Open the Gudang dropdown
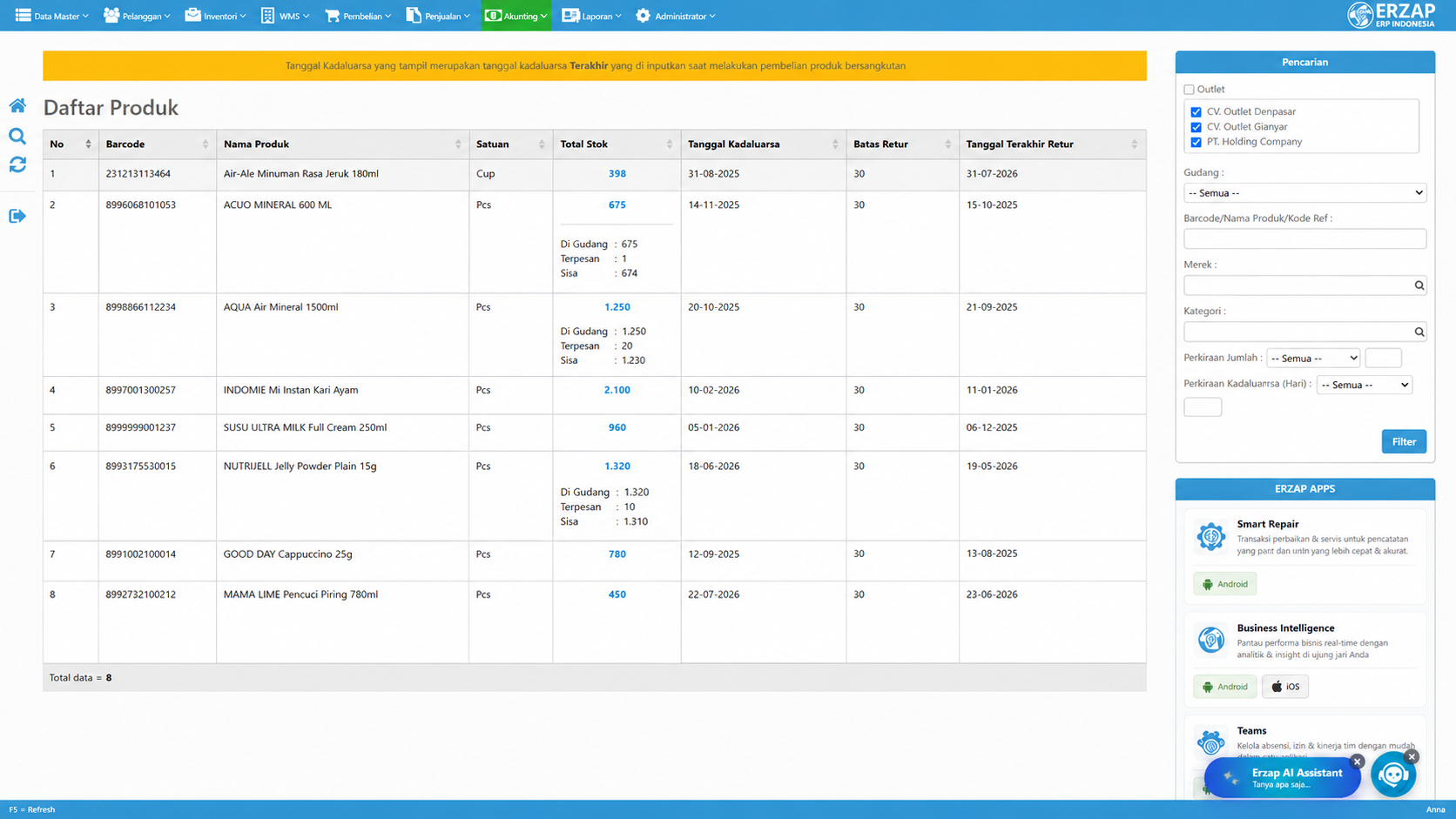 click(1304, 193)
